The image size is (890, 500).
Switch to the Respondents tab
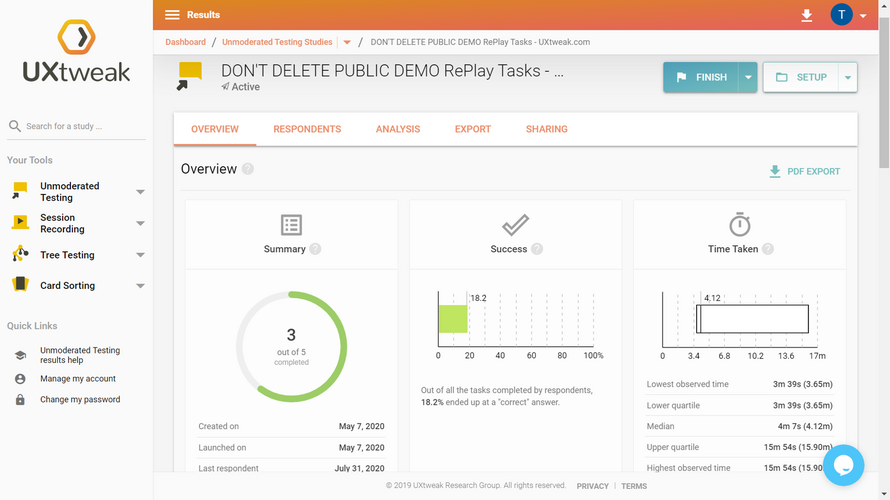[x=307, y=129]
